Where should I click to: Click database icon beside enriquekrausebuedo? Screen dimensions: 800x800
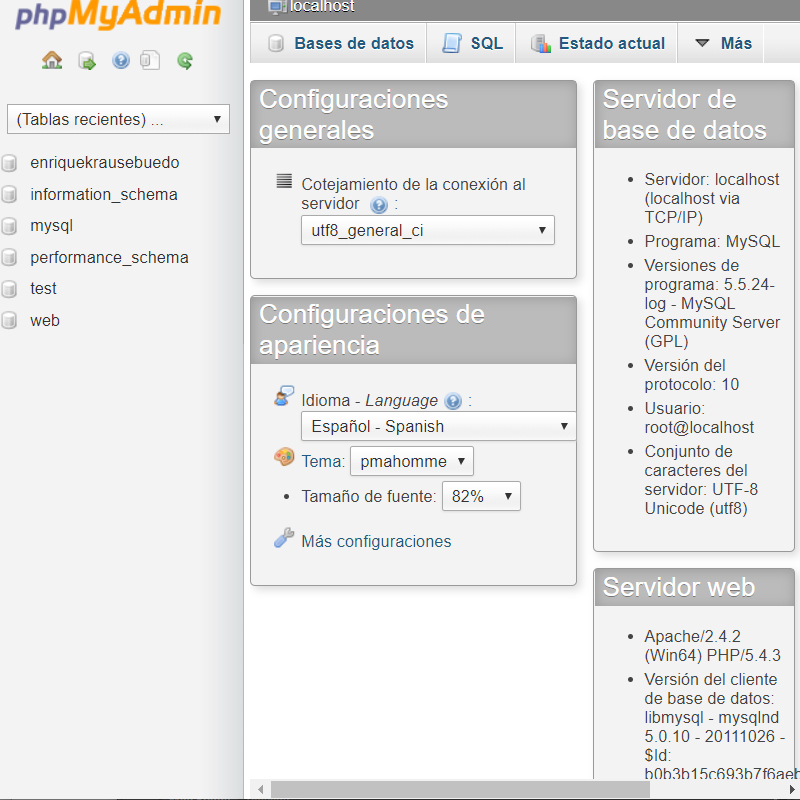(9, 163)
